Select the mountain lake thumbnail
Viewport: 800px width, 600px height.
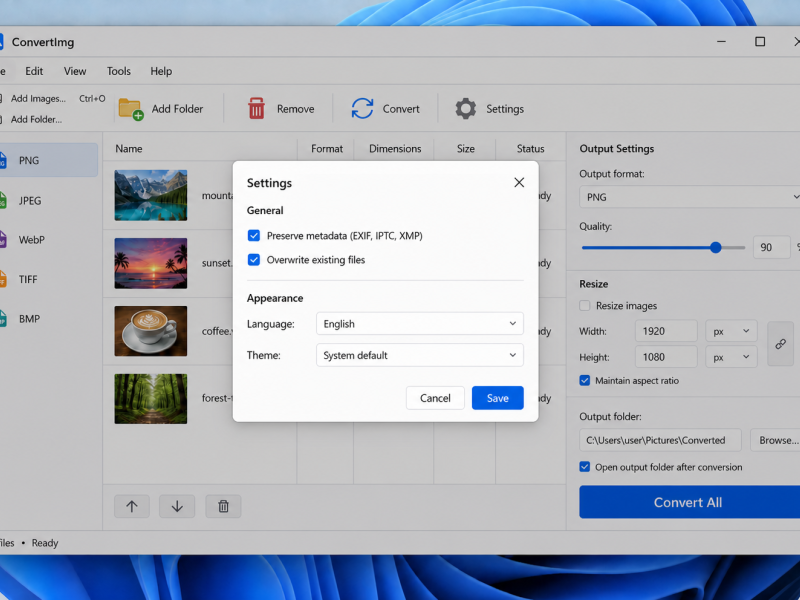point(151,195)
